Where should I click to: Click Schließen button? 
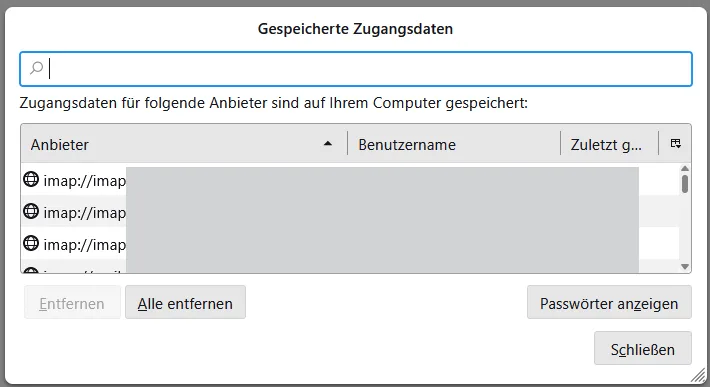(x=643, y=348)
